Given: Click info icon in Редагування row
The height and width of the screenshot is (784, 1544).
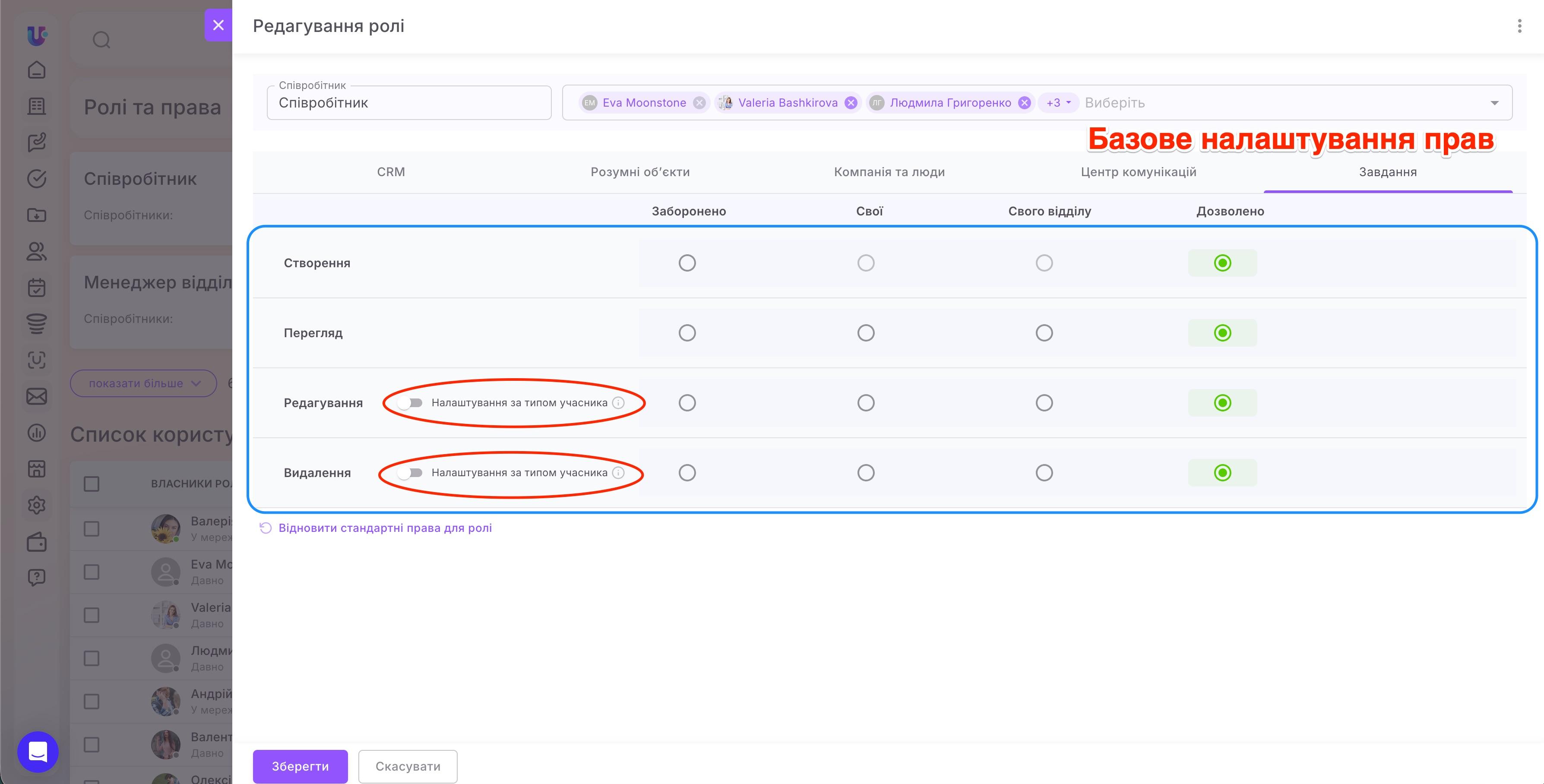Looking at the screenshot, I should click(618, 403).
